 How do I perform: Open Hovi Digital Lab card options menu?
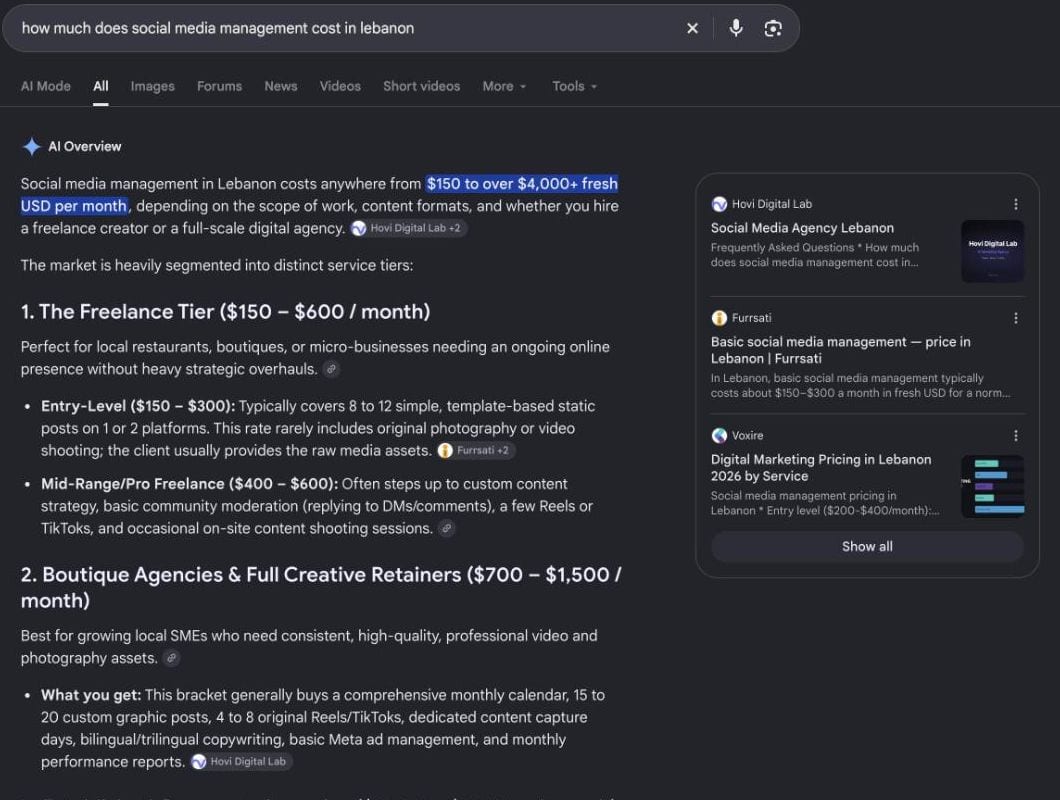[1015, 204]
